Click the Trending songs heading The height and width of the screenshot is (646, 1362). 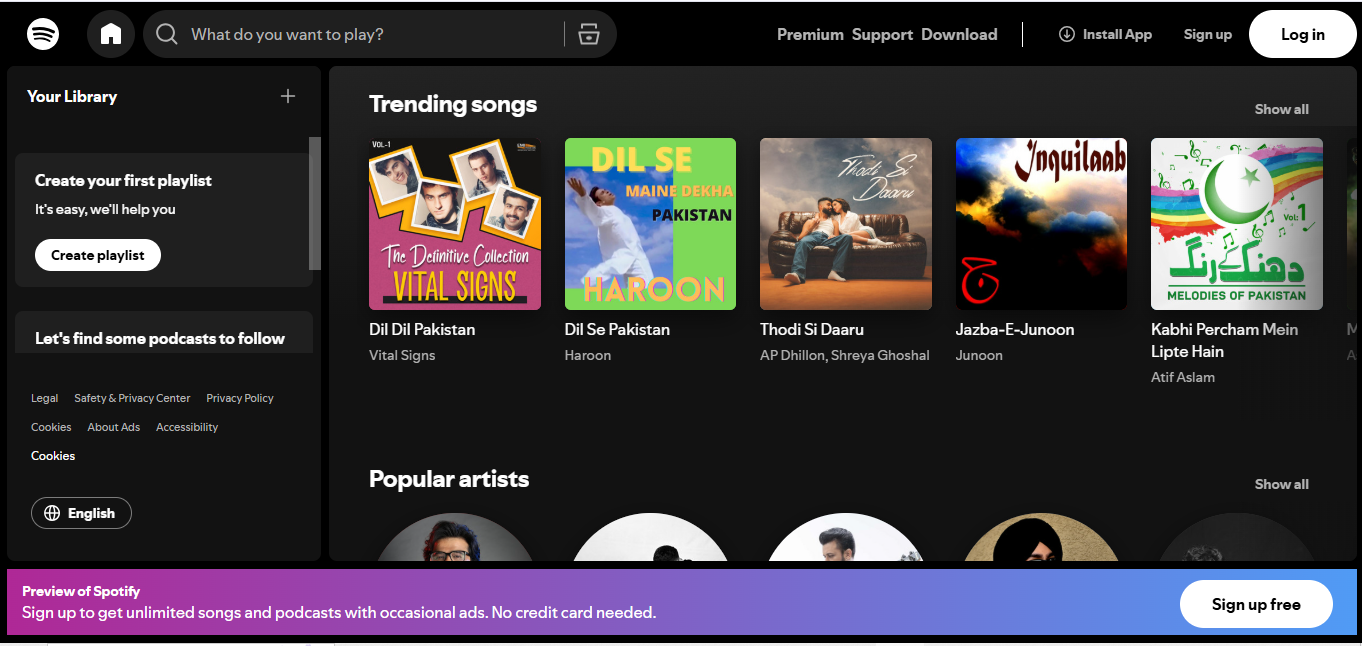pos(453,104)
